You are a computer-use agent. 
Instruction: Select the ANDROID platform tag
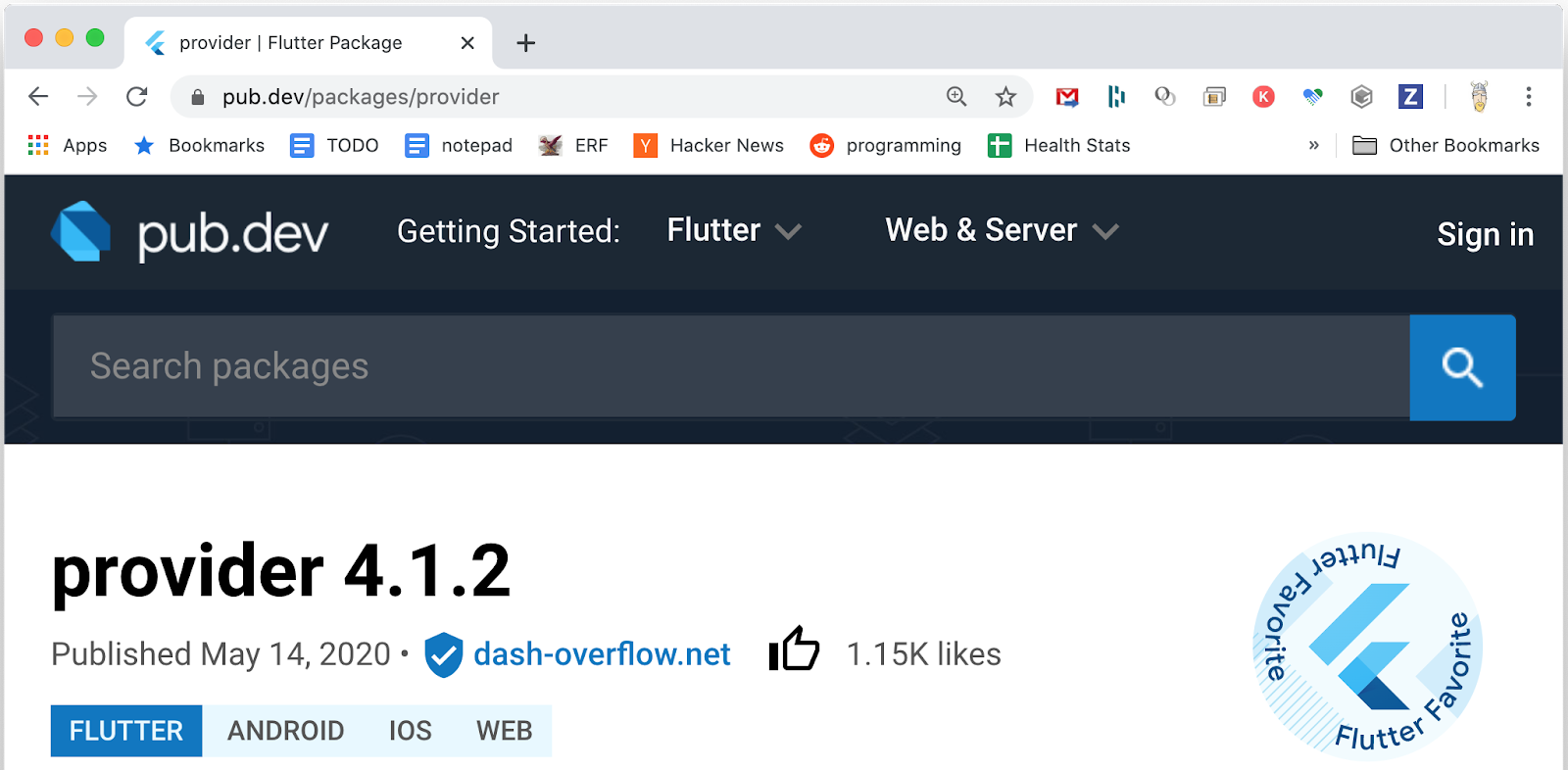[285, 731]
